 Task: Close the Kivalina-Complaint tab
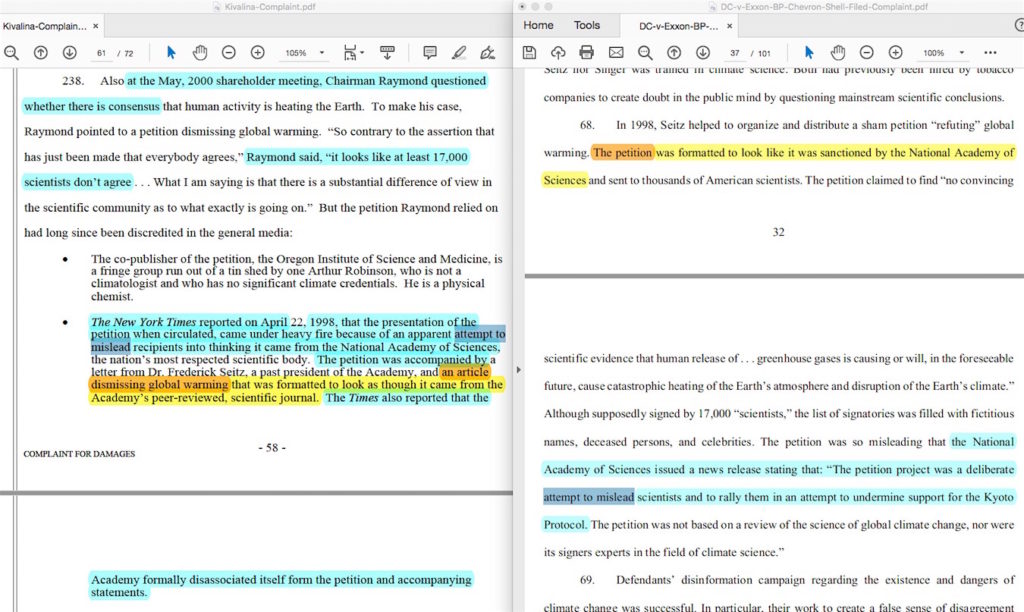coord(95,26)
